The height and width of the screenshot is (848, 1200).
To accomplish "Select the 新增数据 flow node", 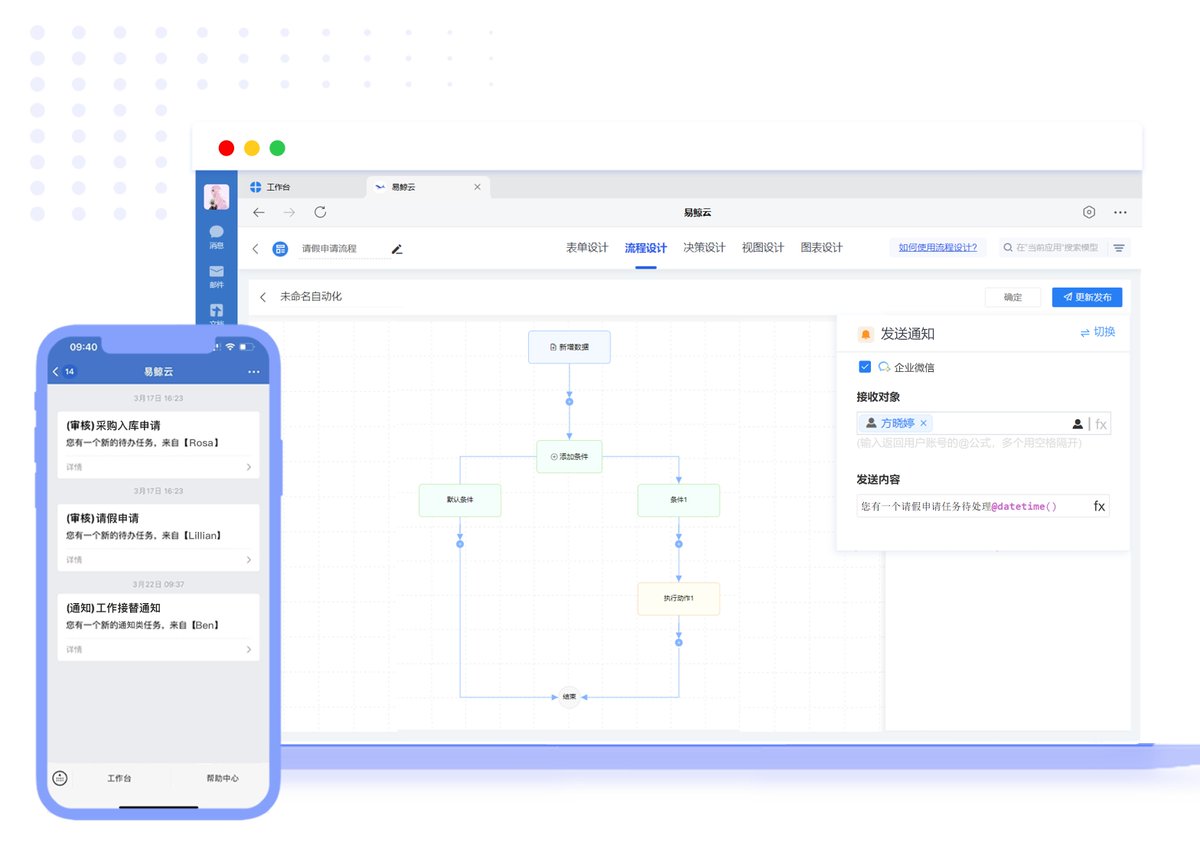I will pos(569,347).
